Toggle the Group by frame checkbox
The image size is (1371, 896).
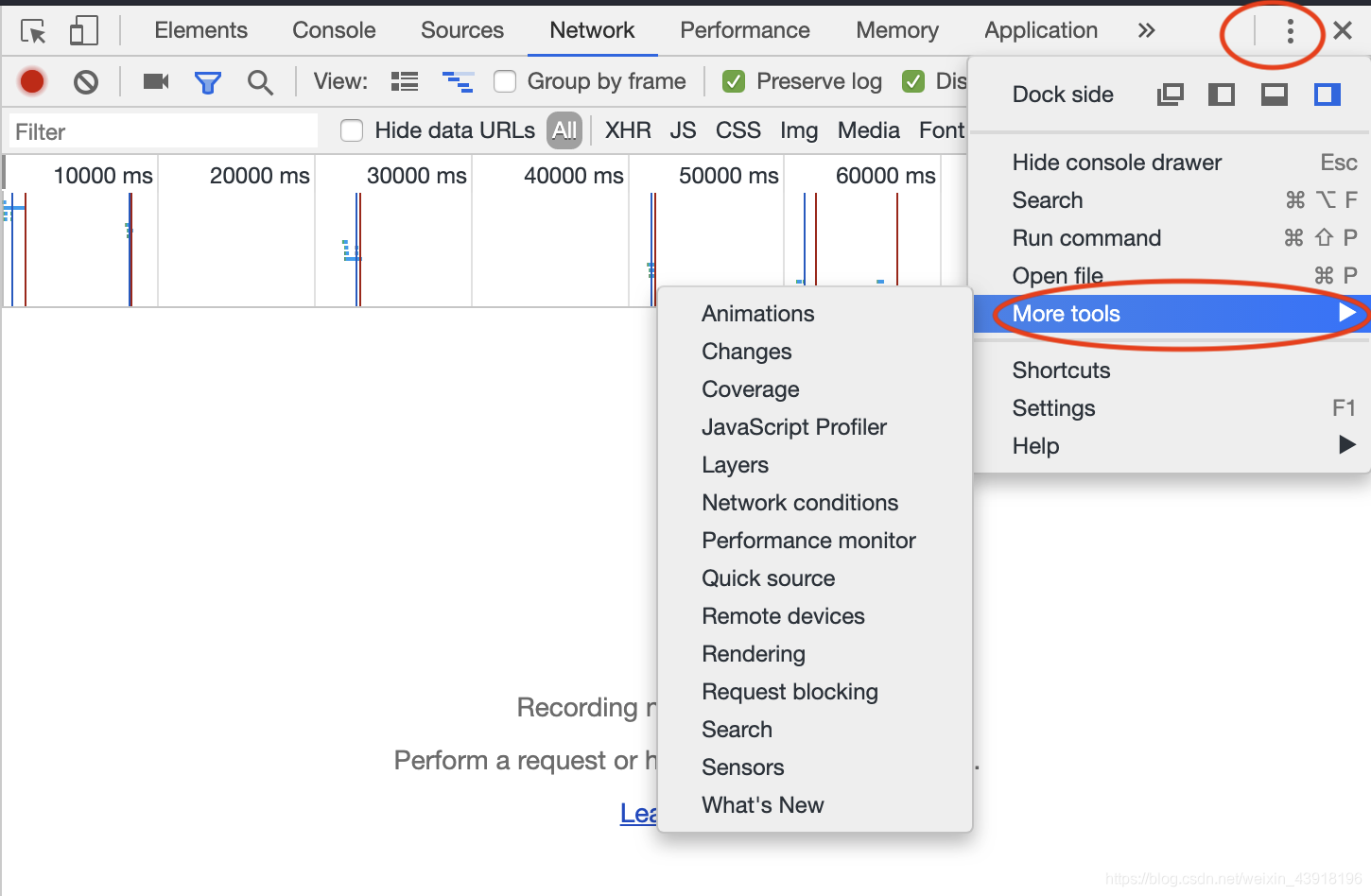505,81
